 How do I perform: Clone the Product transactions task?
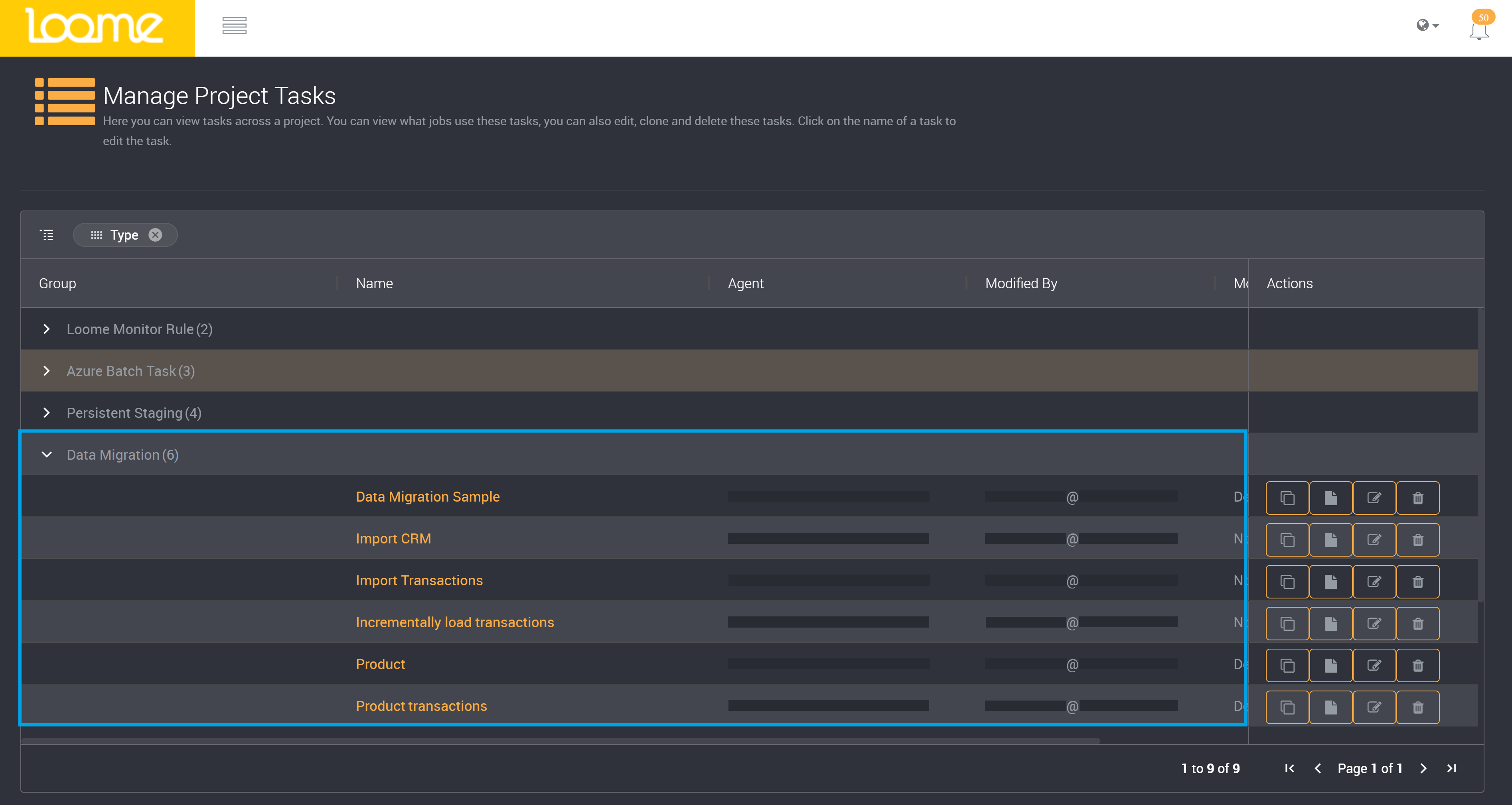pyautogui.click(x=1287, y=707)
